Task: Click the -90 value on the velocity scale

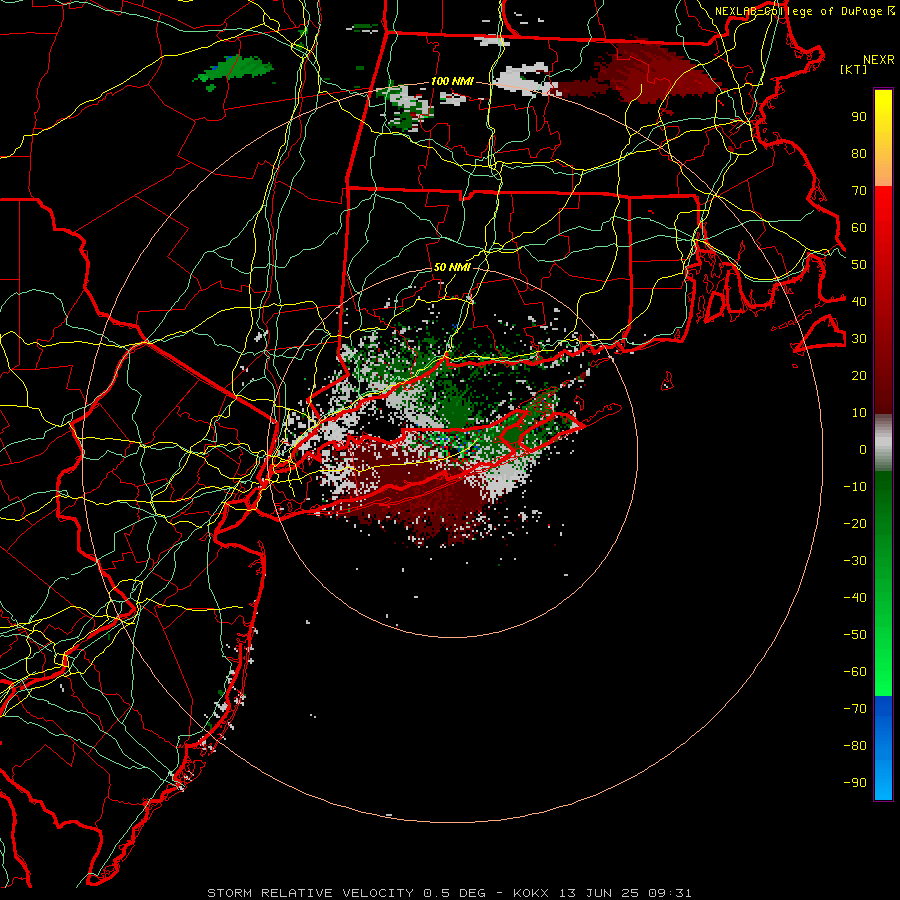Action: coord(855,783)
